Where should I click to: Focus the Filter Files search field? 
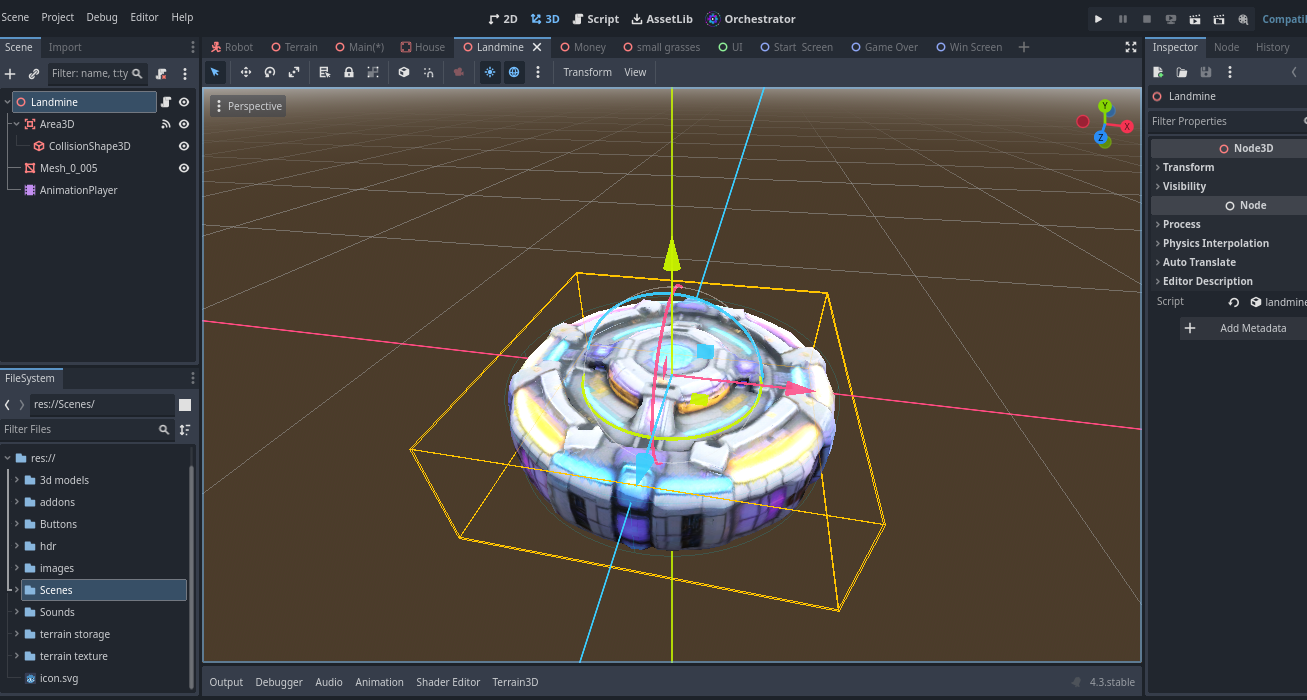(87, 429)
